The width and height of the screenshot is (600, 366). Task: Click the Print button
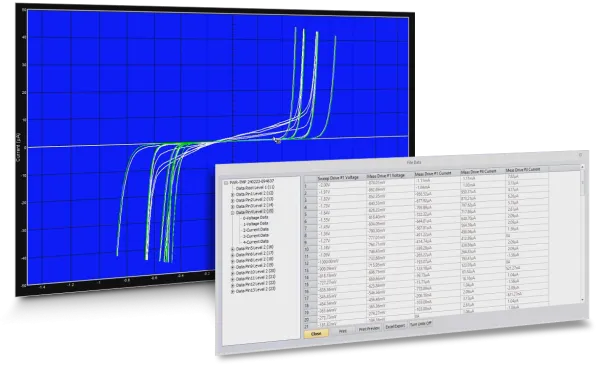pos(342,331)
